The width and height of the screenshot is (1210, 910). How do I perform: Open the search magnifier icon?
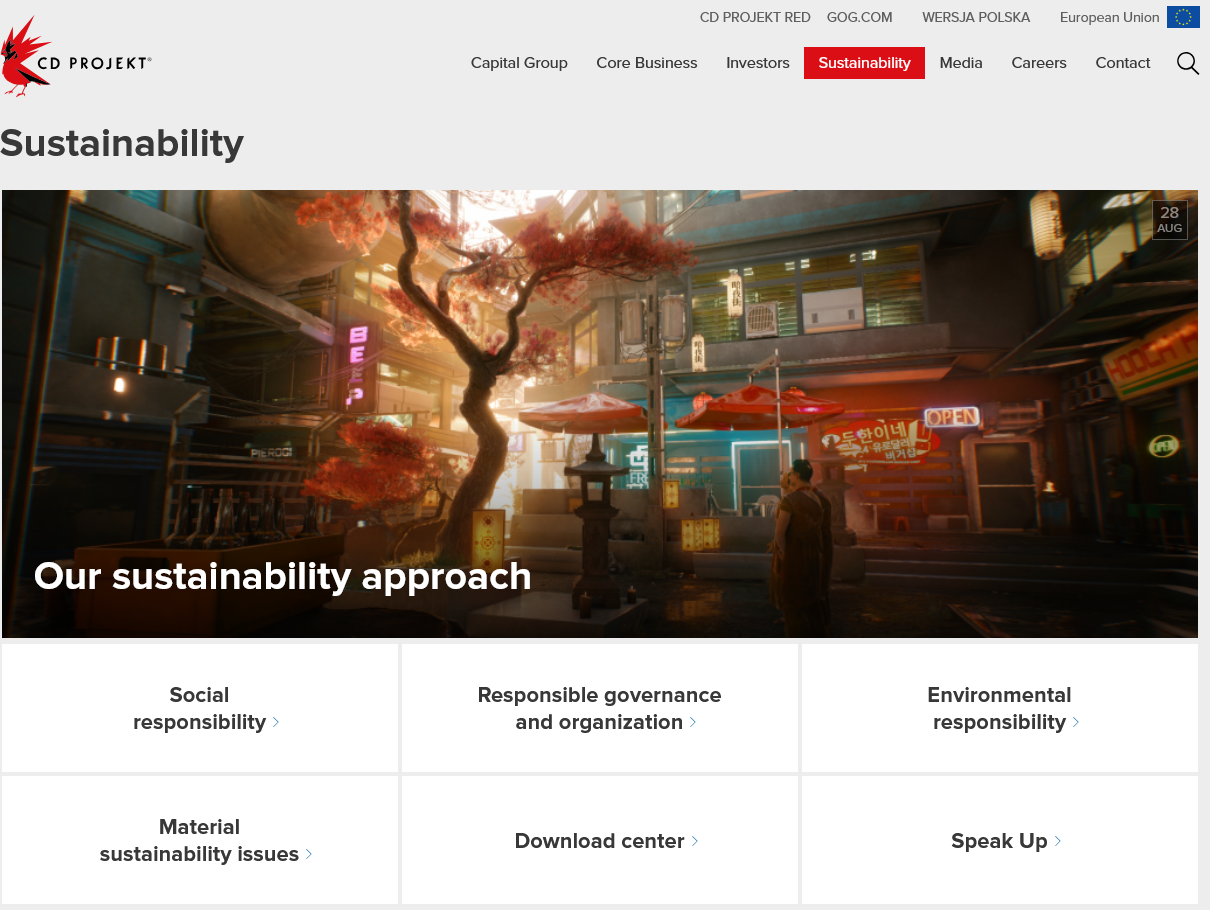(1187, 63)
